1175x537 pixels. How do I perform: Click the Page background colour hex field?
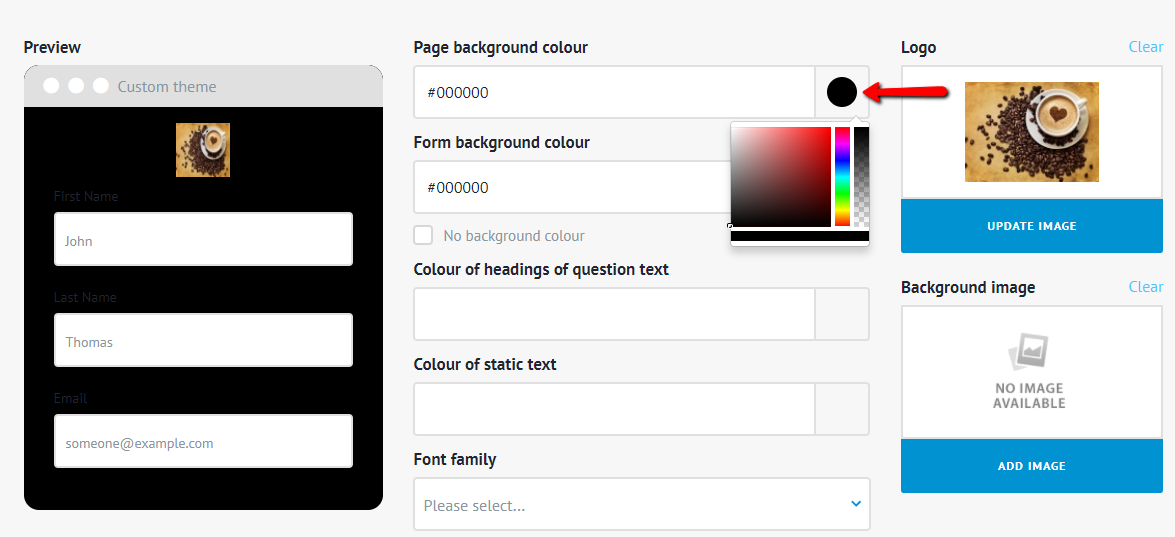614,92
